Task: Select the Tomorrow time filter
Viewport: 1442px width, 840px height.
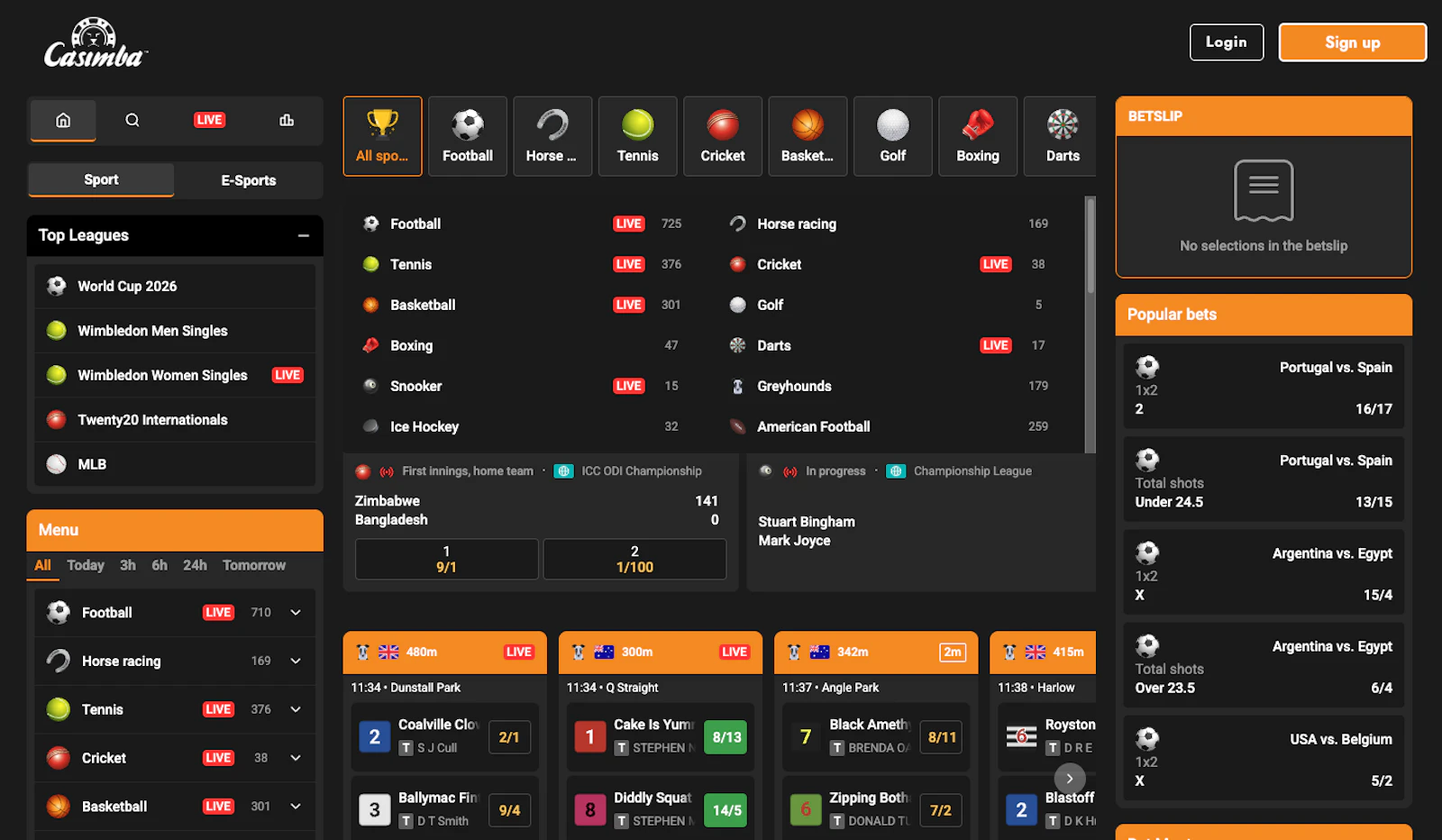Action: [254, 565]
